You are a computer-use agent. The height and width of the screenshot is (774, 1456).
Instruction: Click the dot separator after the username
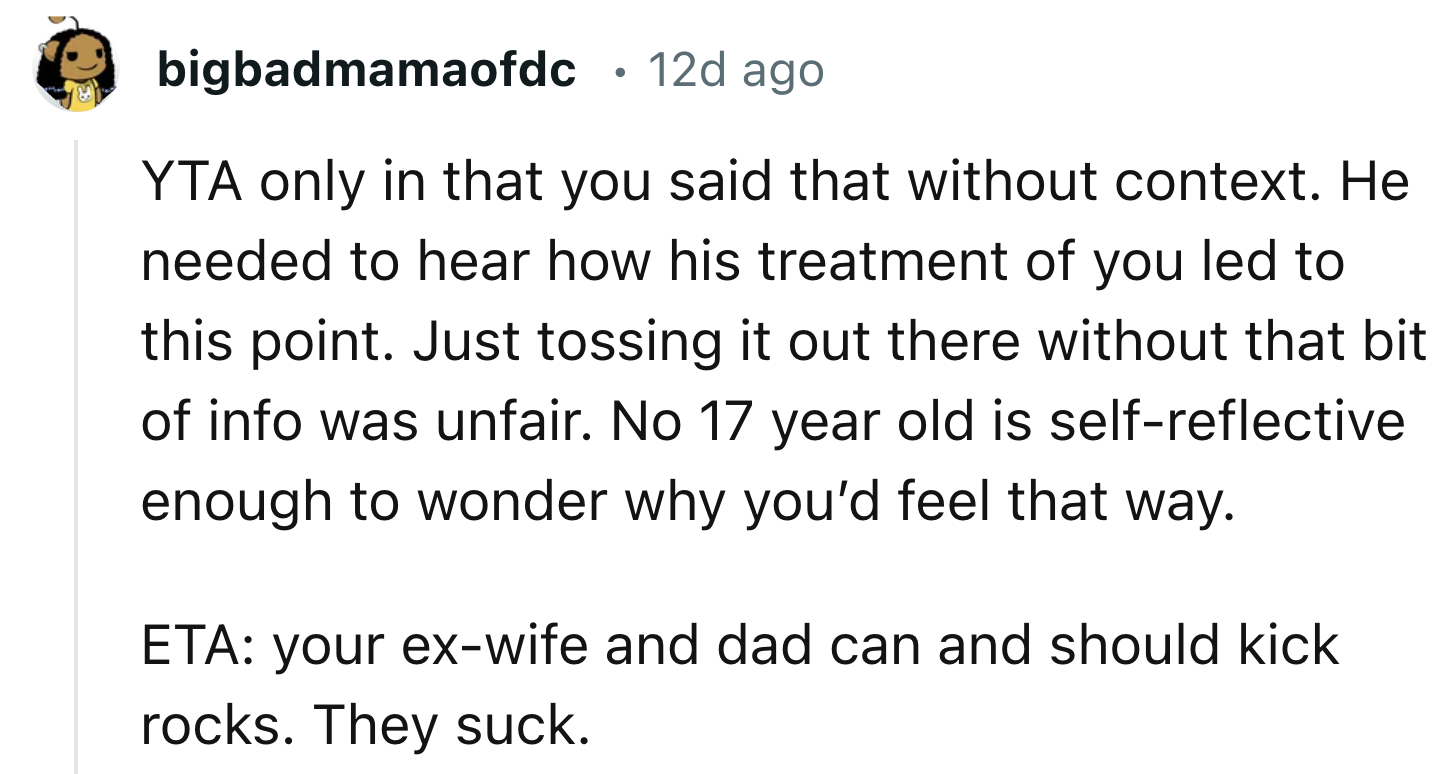[619, 72]
